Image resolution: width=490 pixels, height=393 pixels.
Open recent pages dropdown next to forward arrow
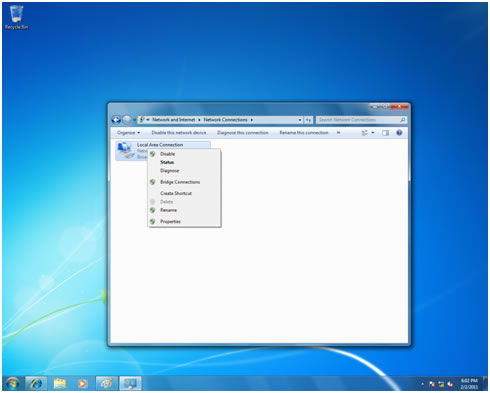click(x=134, y=120)
